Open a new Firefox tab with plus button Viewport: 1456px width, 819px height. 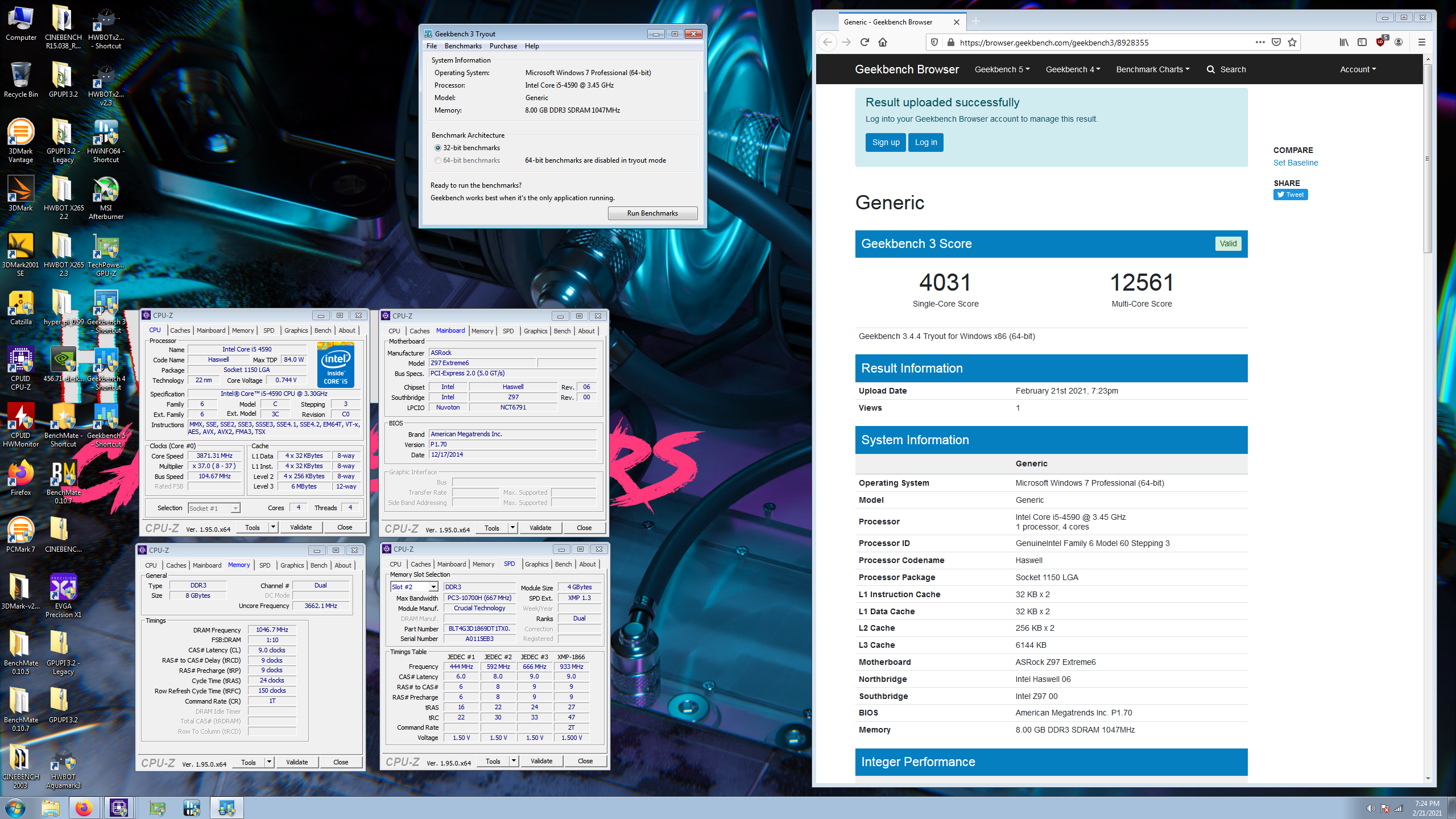pyautogui.click(x=976, y=22)
